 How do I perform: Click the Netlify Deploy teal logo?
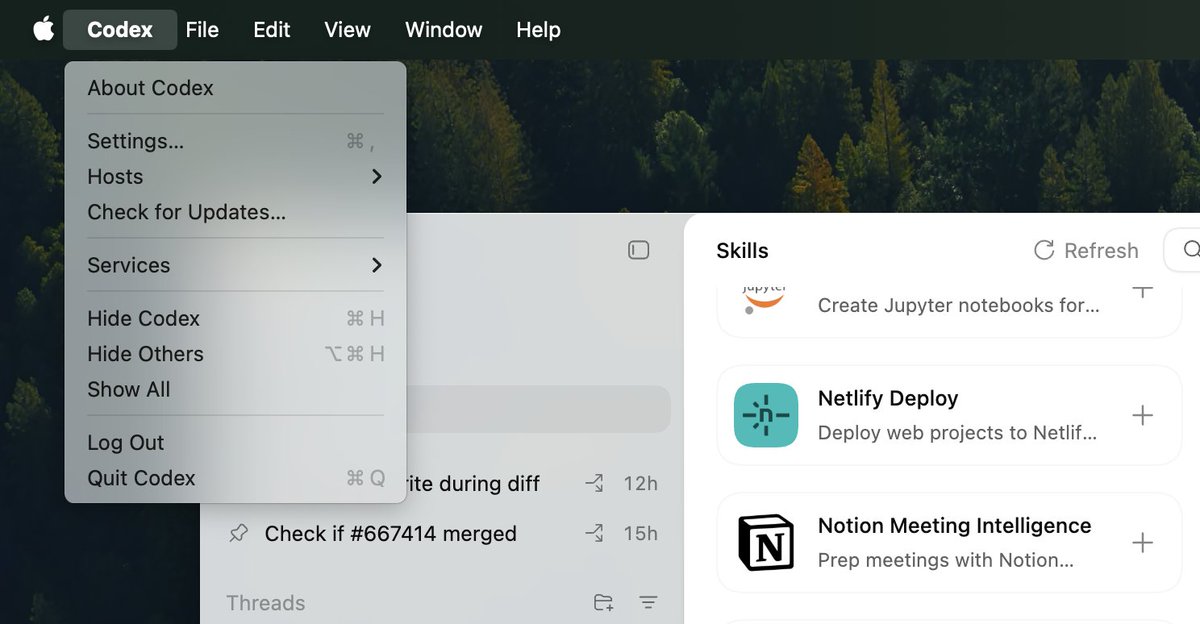[x=765, y=415]
